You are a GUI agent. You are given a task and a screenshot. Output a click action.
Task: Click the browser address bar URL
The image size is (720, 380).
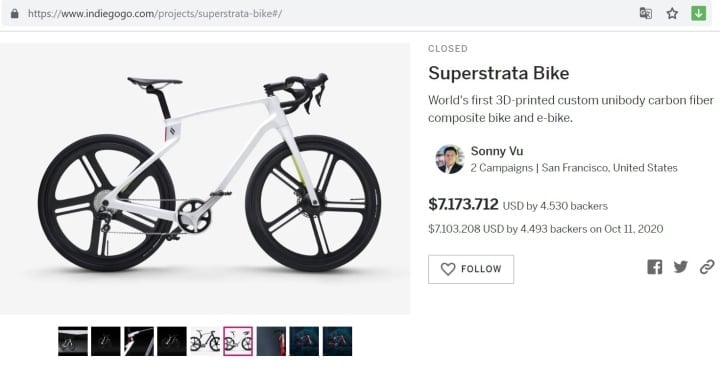click(155, 14)
